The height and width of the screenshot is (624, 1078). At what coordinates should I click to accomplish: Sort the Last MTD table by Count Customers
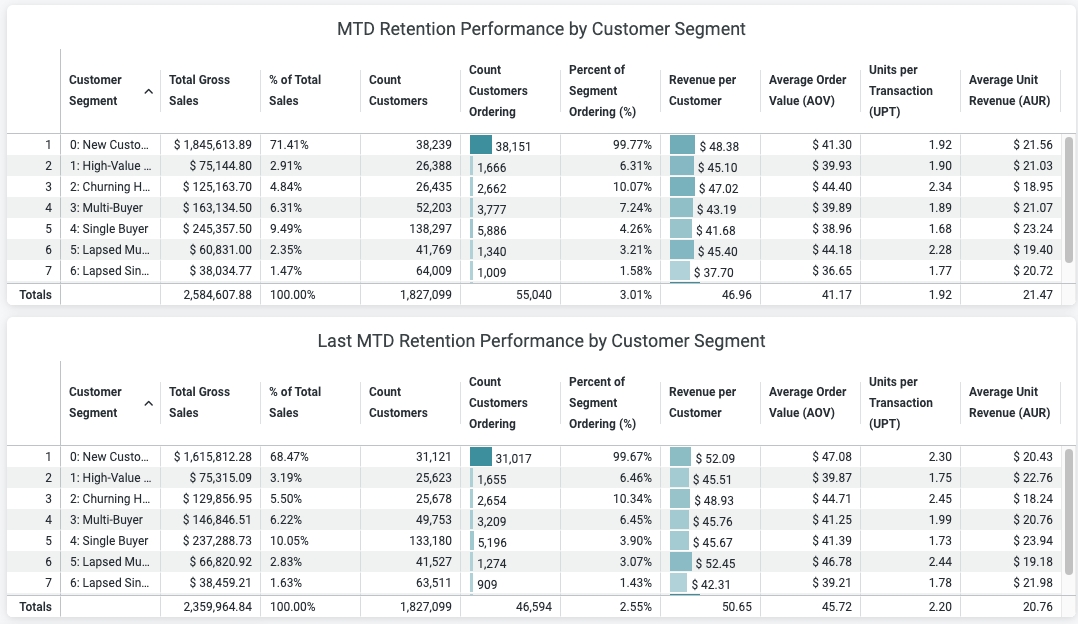tap(398, 402)
